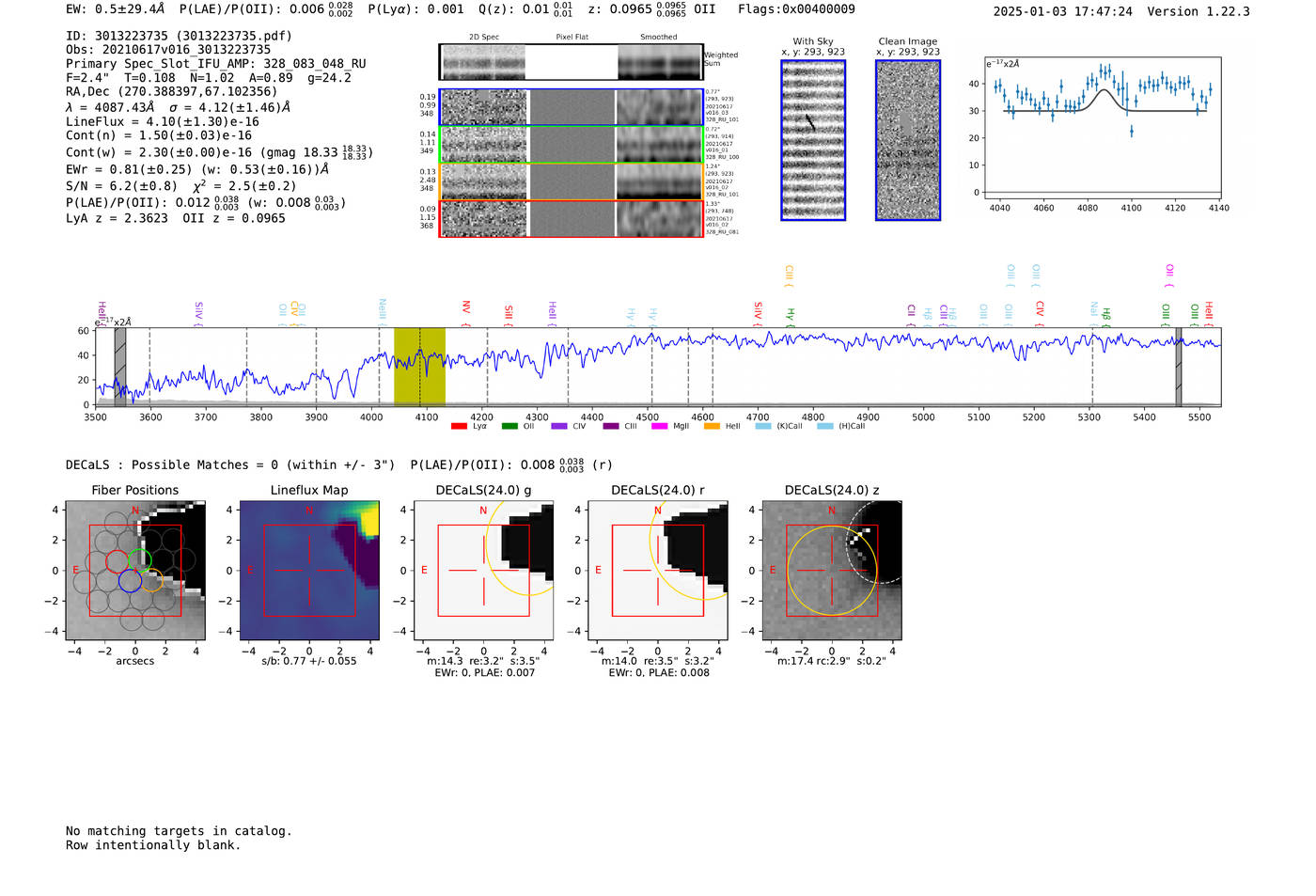Viewport: 1316px width, 896px height.
Task: Click the red fiber circle in Fiber Positions
Action: coord(117,562)
